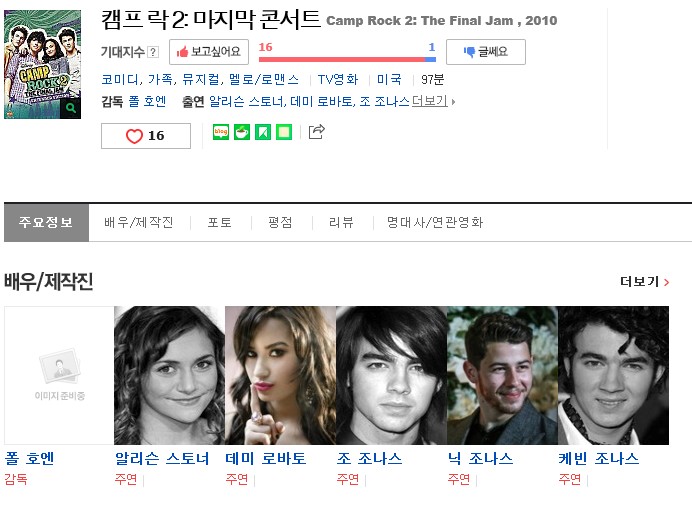Select the 명대사/연관영화 tab
The width and height of the screenshot is (692, 512).
[x=435, y=222]
